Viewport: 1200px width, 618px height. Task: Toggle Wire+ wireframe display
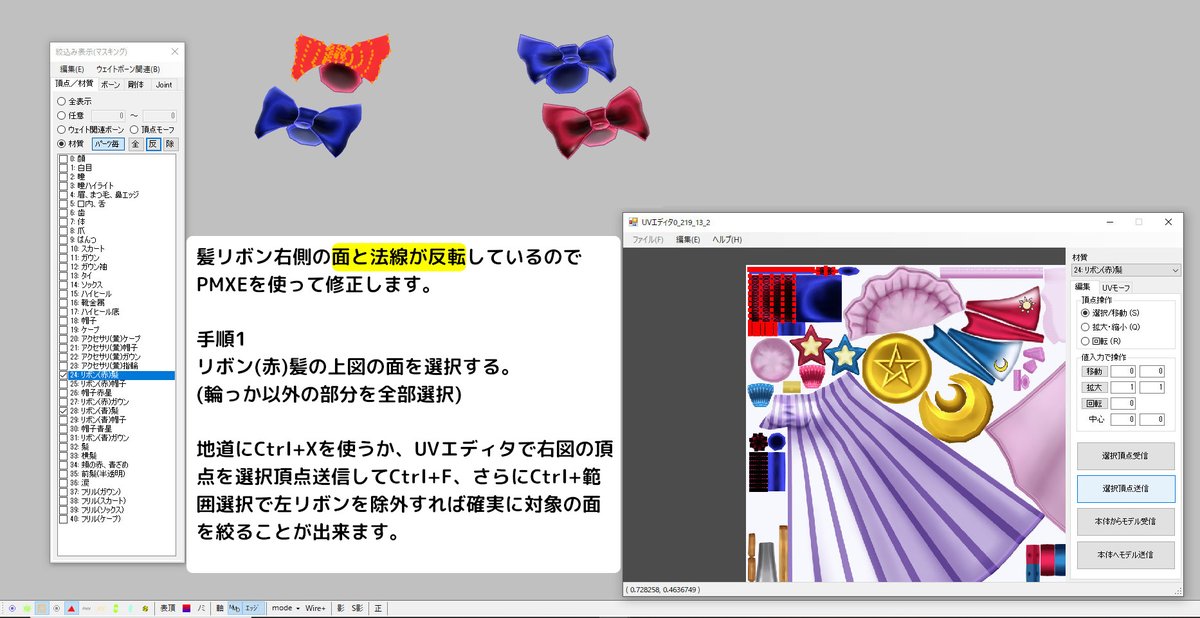(x=315, y=608)
